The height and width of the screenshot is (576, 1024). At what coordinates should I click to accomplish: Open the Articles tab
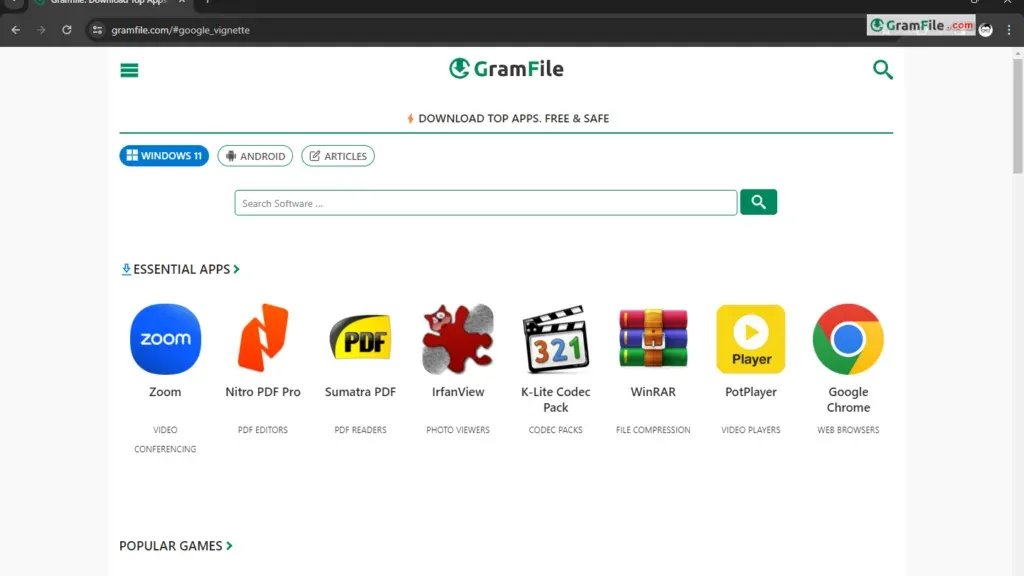point(338,156)
